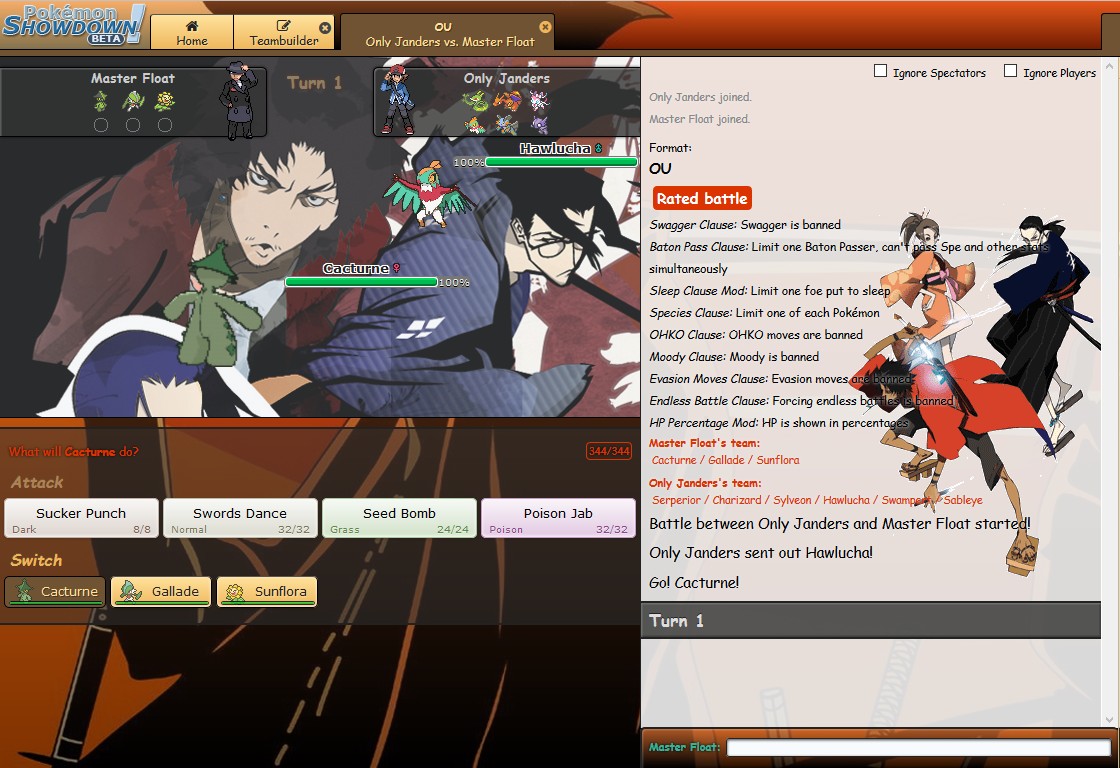Screen dimensions: 1120x768
Task: Click the Moody Clause rule line
Action: tap(734, 357)
